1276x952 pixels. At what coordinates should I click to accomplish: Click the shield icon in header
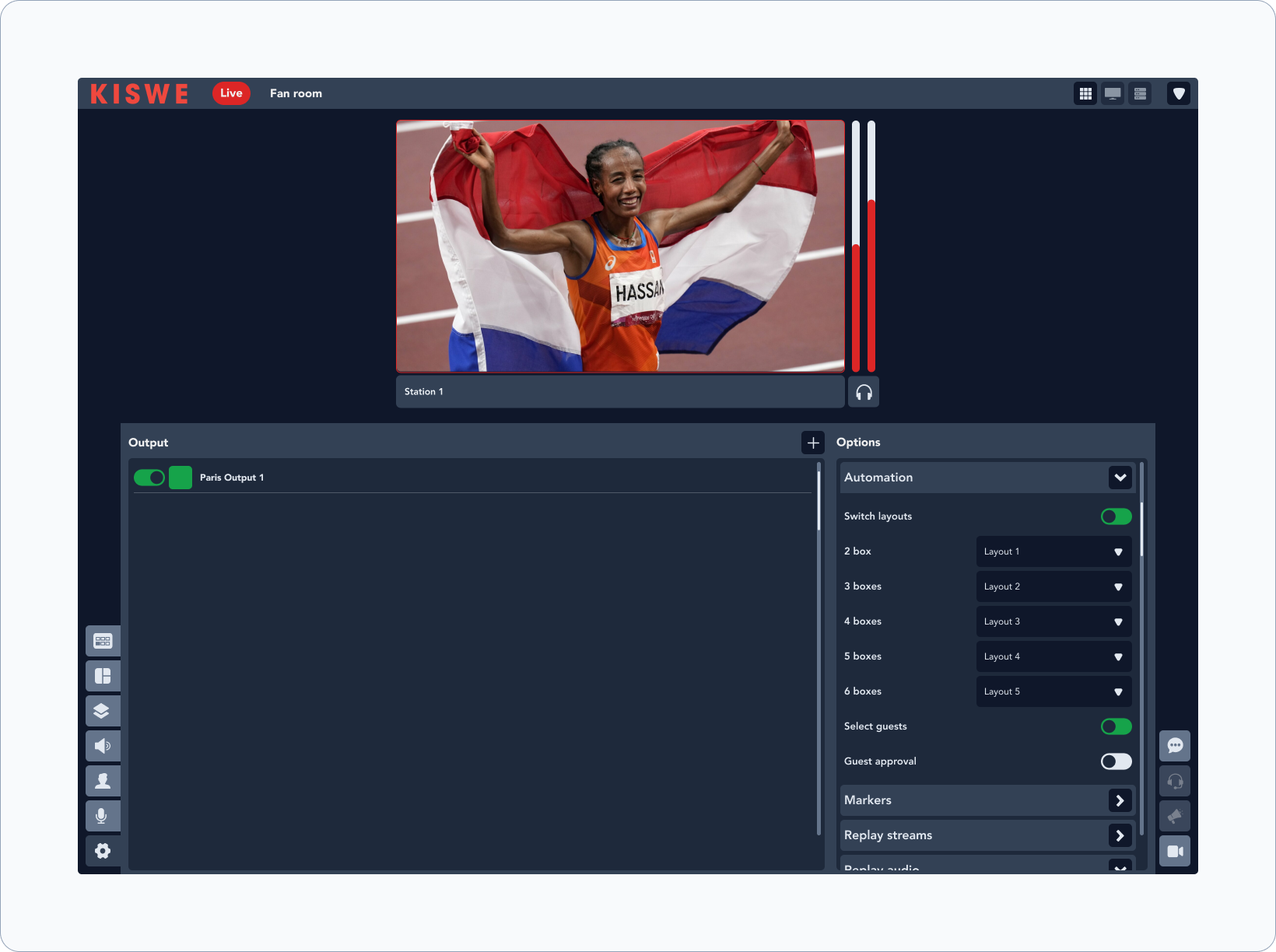pos(1179,93)
